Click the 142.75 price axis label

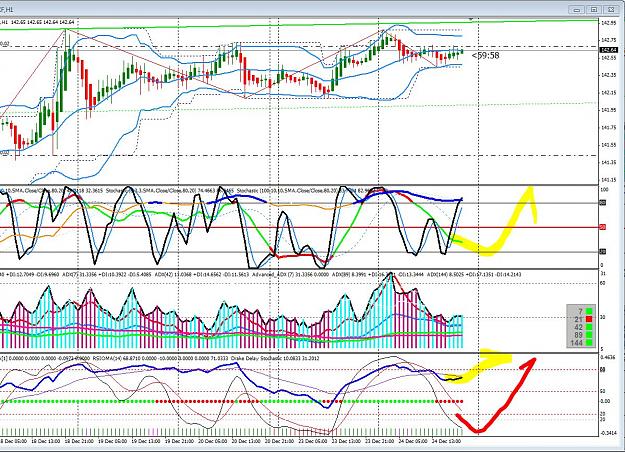point(608,40)
